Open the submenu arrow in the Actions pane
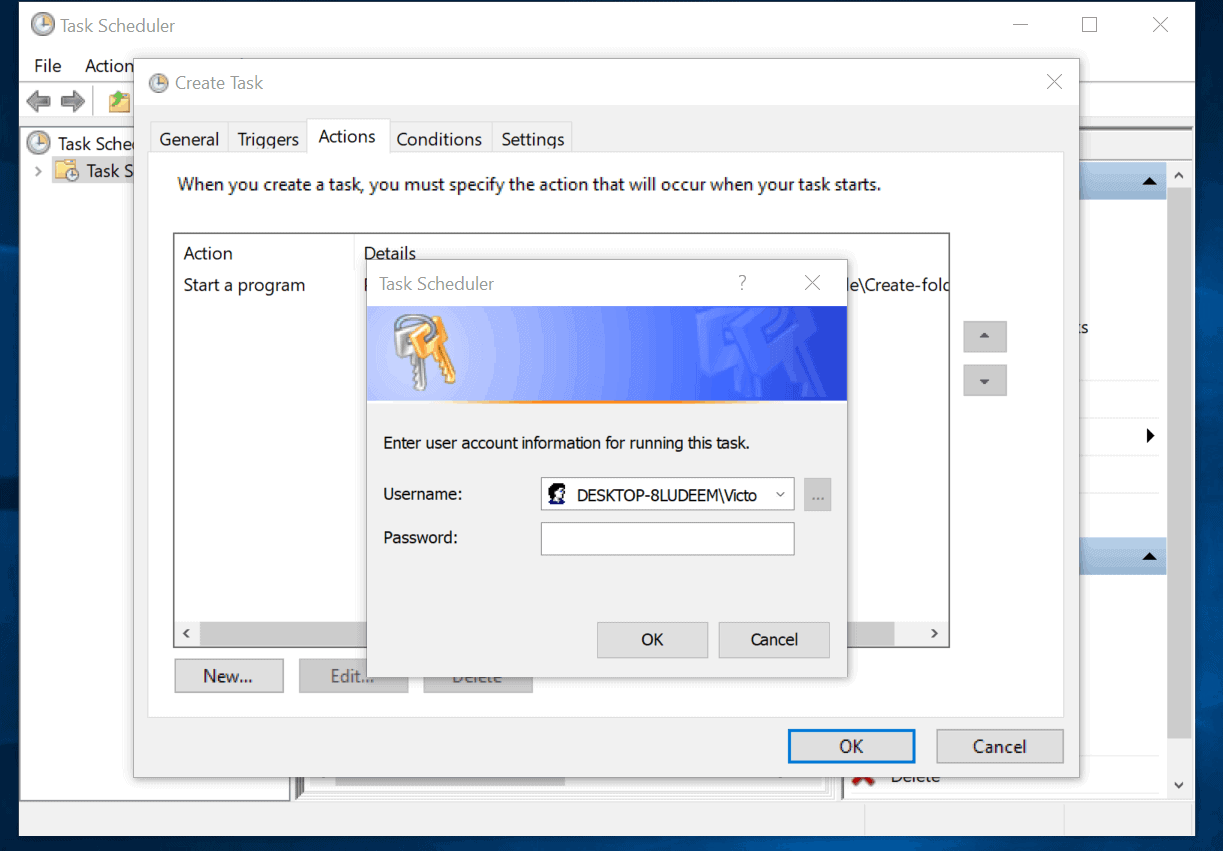 pyautogui.click(x=1150, y=436)
